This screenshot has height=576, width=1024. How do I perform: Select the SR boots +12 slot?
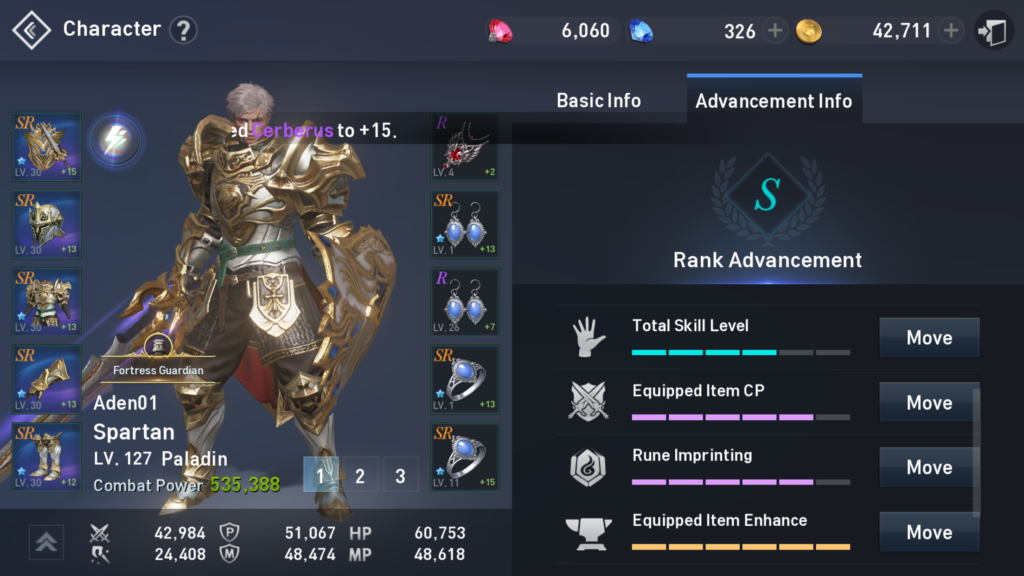point(46,456)
